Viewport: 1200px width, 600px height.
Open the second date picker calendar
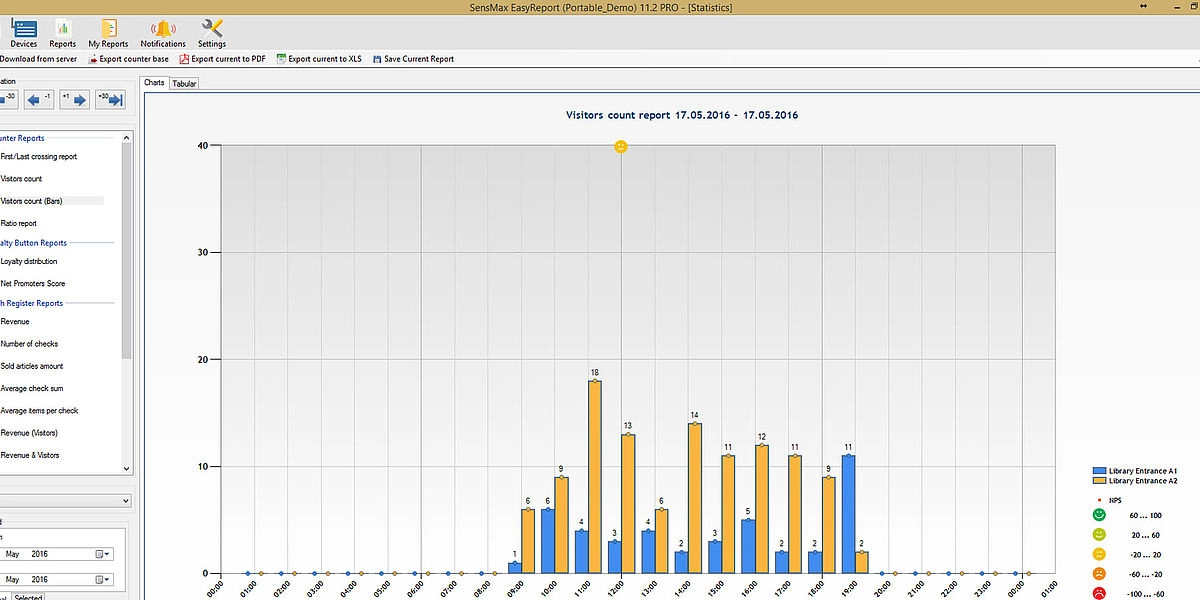click(x=103, y=580)
